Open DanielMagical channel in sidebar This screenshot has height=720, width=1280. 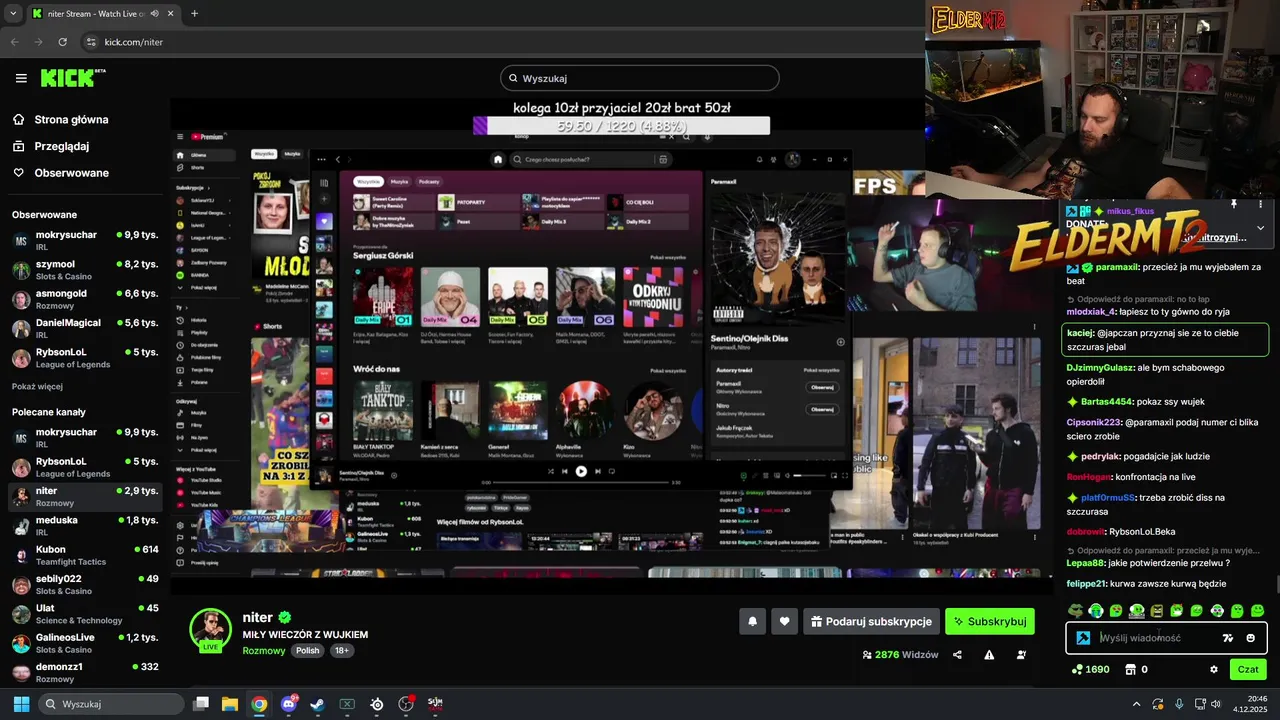[x=85, y=328]
